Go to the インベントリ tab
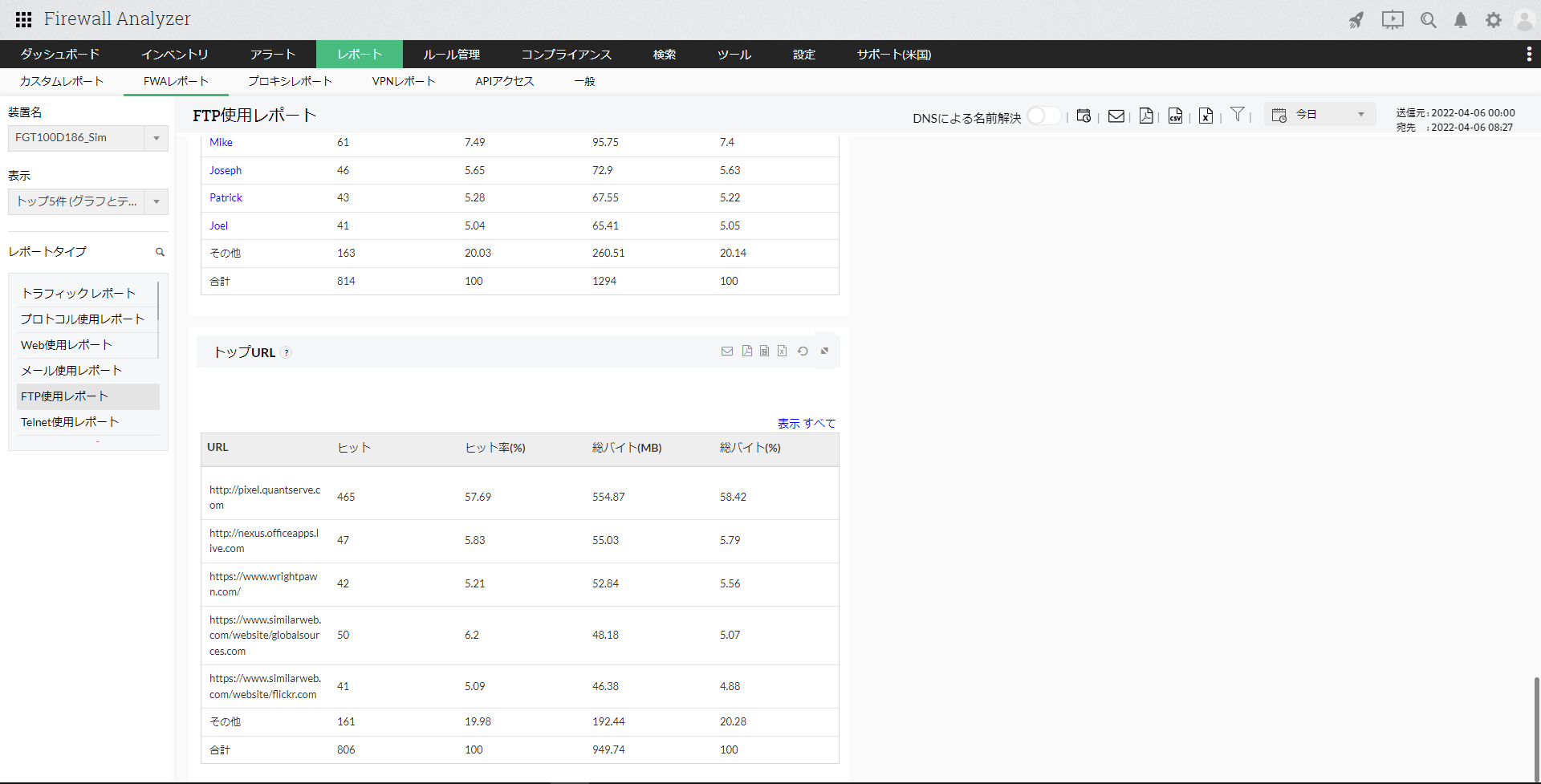Screen dimensions: 1541x784 175,55
